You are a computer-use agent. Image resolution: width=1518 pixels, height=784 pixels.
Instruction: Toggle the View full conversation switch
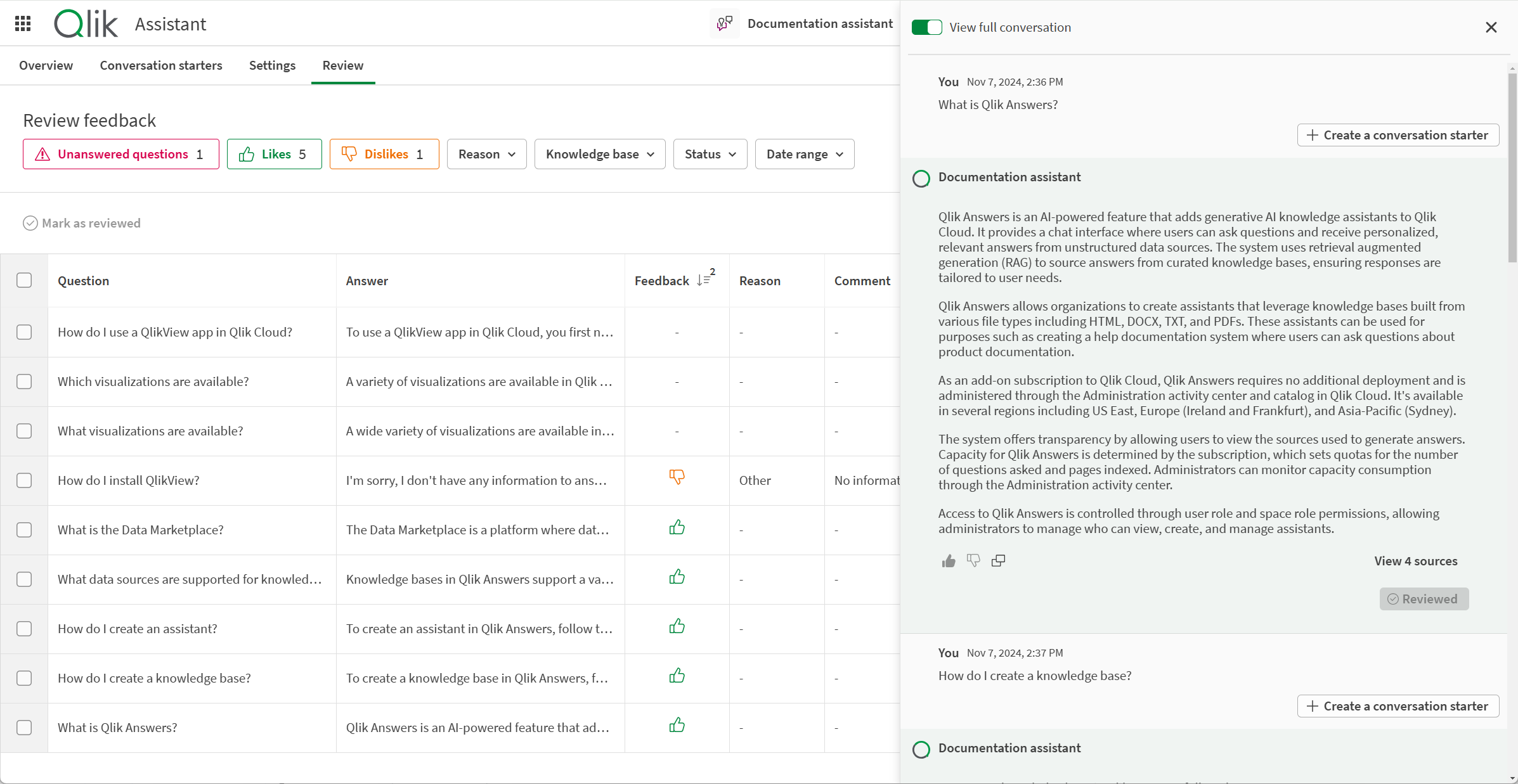925,27
